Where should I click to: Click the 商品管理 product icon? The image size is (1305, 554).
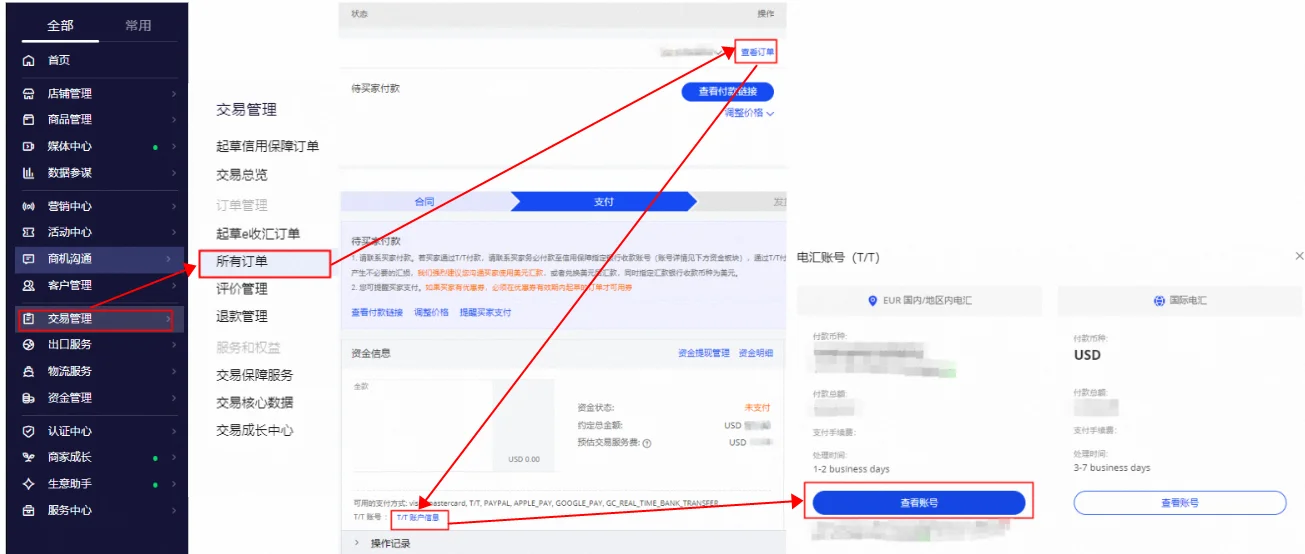[28, 120]
